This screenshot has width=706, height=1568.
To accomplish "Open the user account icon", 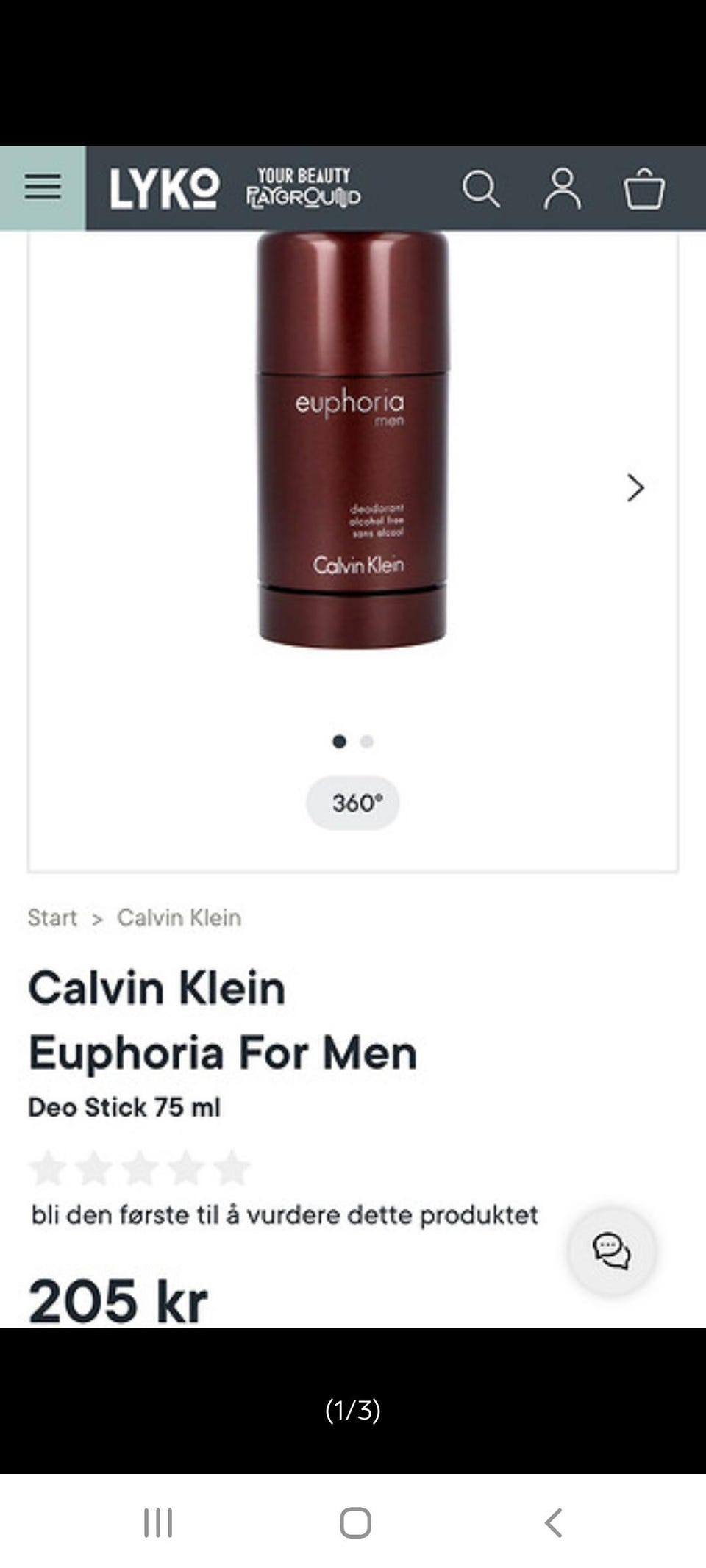I will [563, 189].
